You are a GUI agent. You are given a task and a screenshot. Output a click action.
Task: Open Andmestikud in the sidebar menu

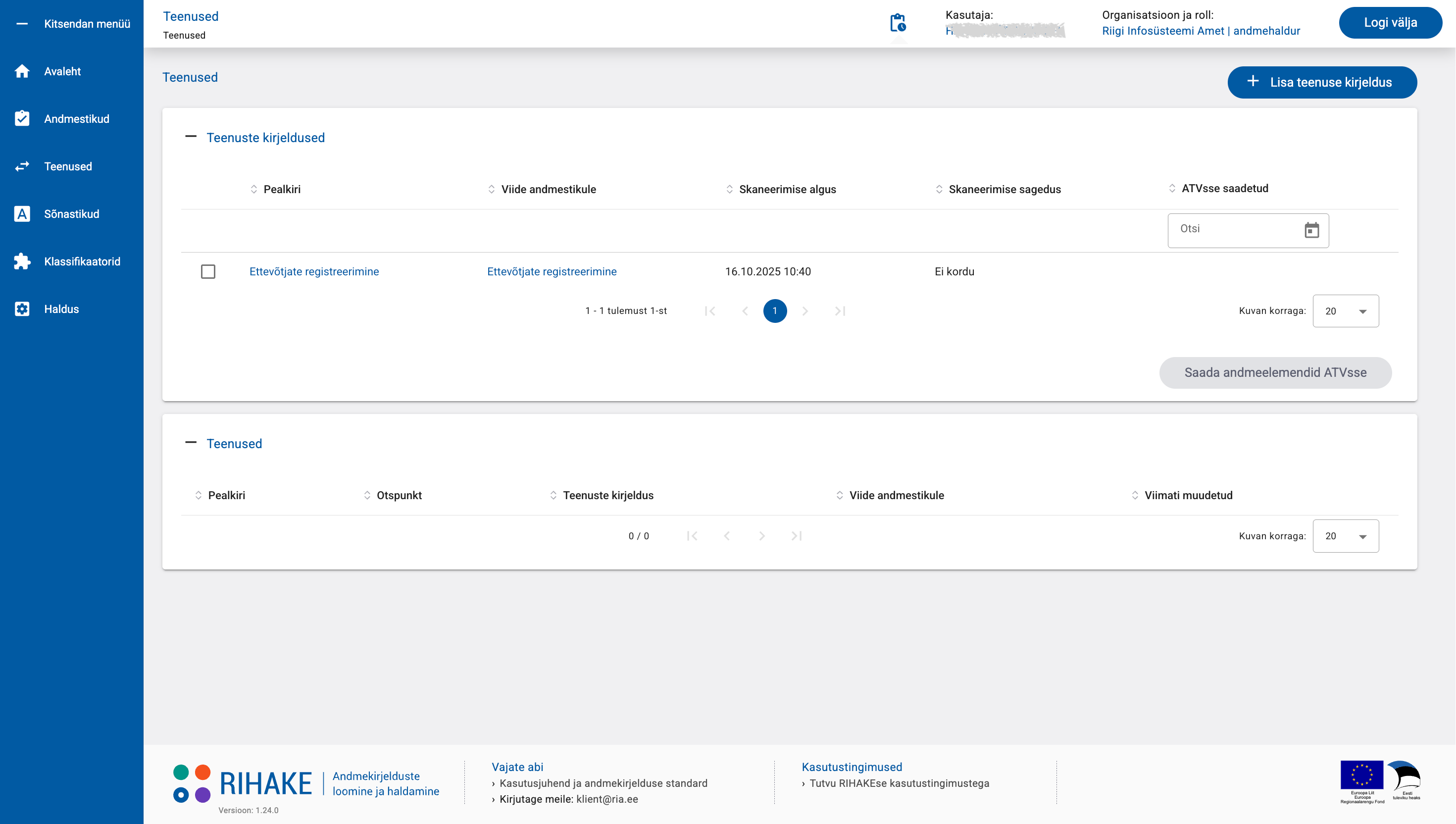point(76,119)
